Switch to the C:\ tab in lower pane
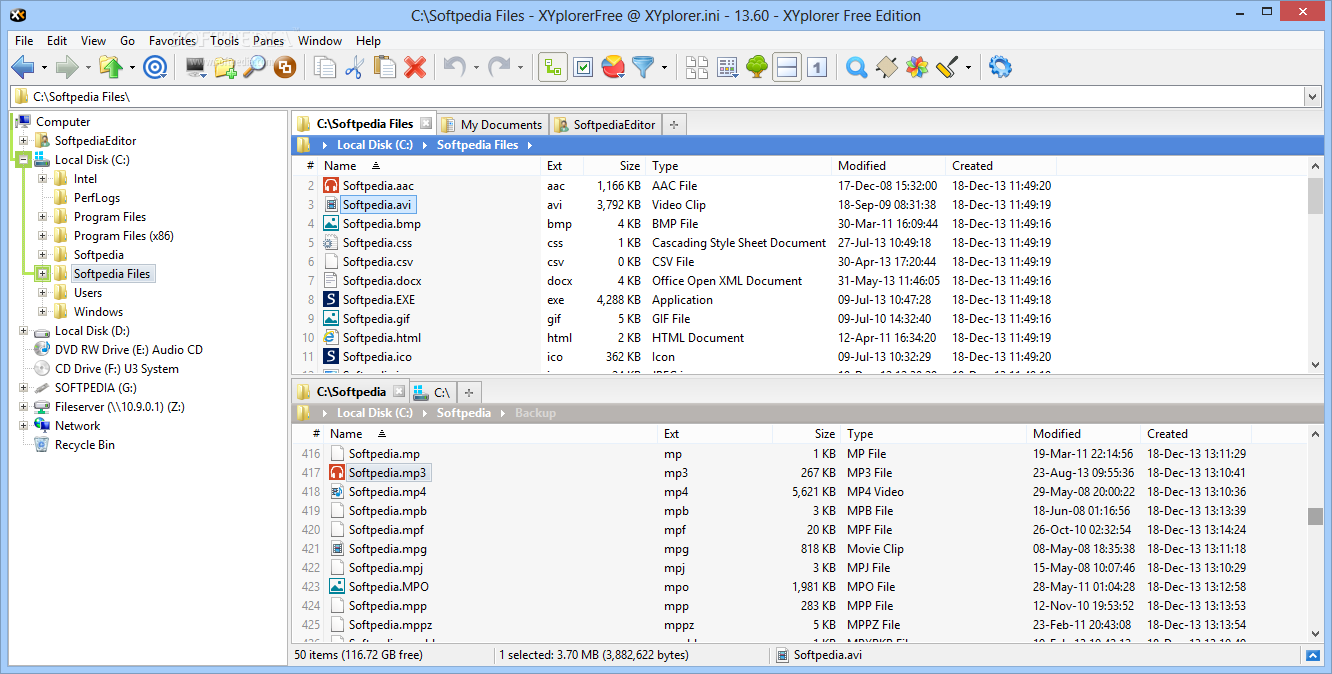Screen dimensions: 1332x674 pyautogui.click(x=432, y=392)
